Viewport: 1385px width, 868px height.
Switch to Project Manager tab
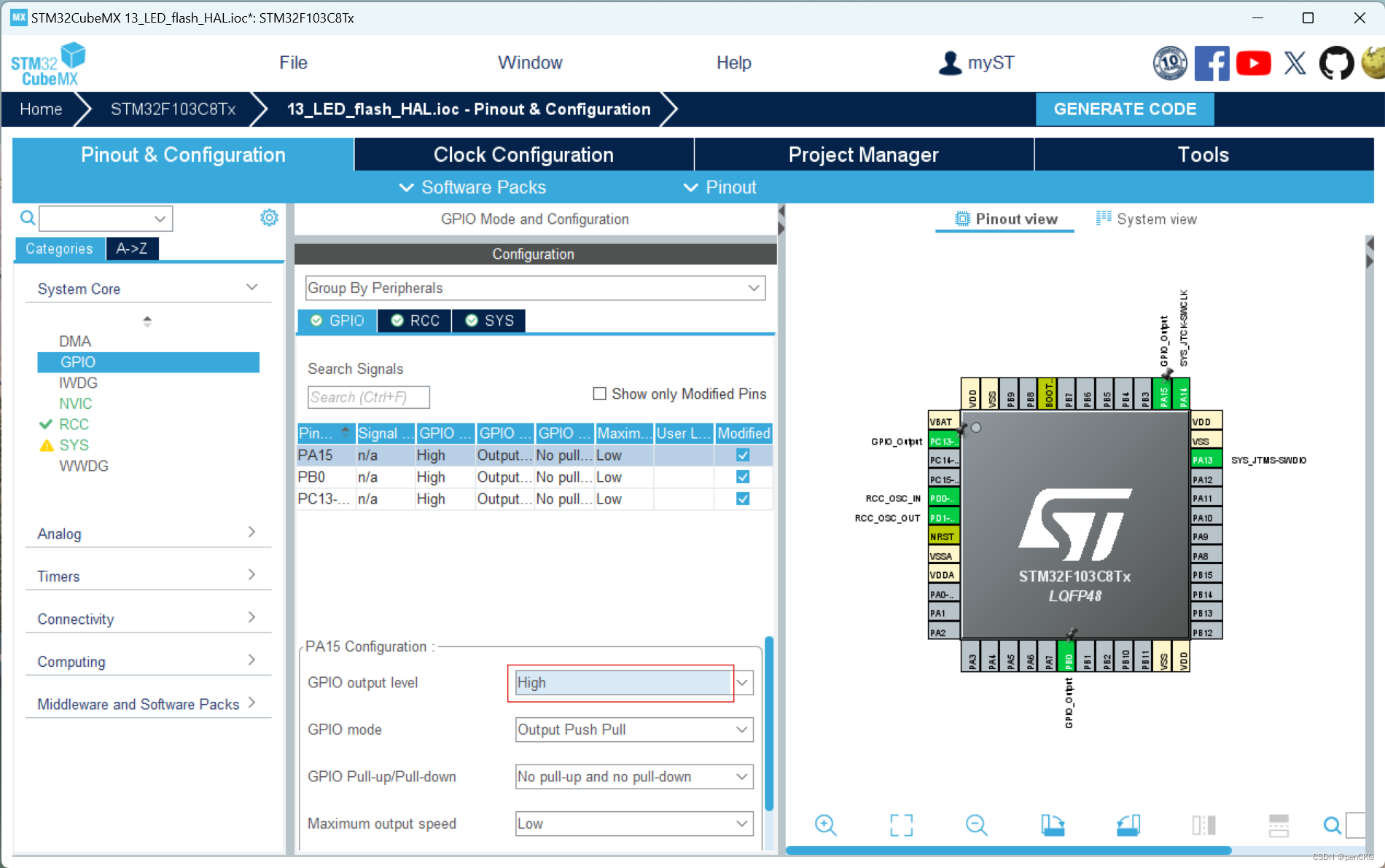tap(864, 155)
